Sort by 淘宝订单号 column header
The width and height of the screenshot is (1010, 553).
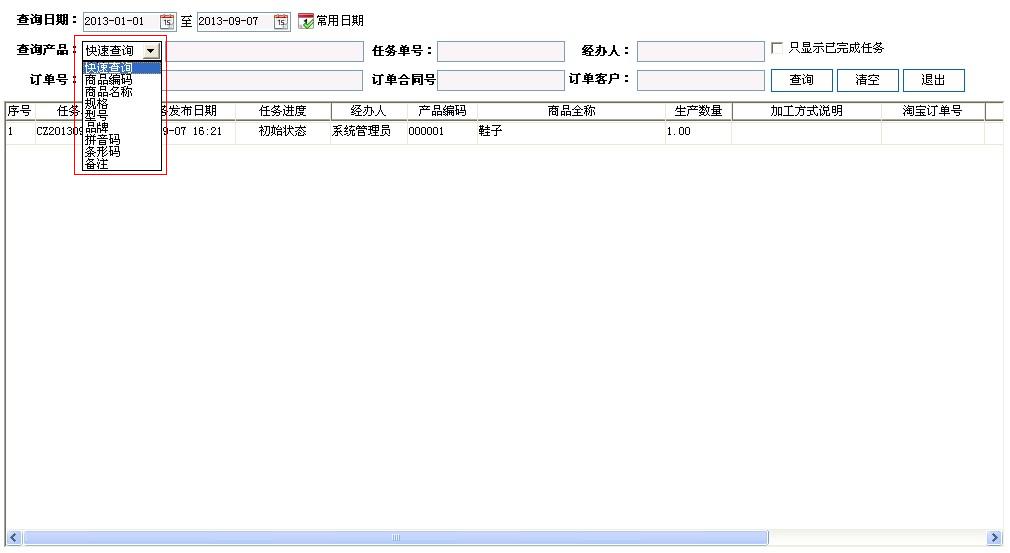coord(933,111)
